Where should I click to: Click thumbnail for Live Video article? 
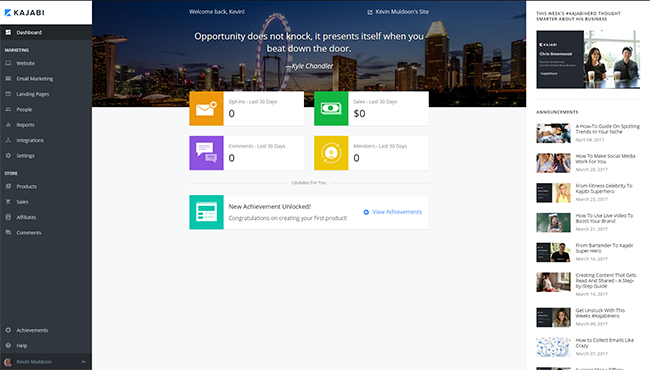[553, 222]
